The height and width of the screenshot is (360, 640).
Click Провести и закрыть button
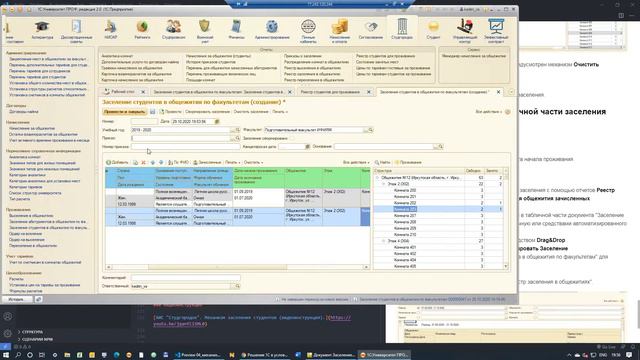click(x=124, y=111)
